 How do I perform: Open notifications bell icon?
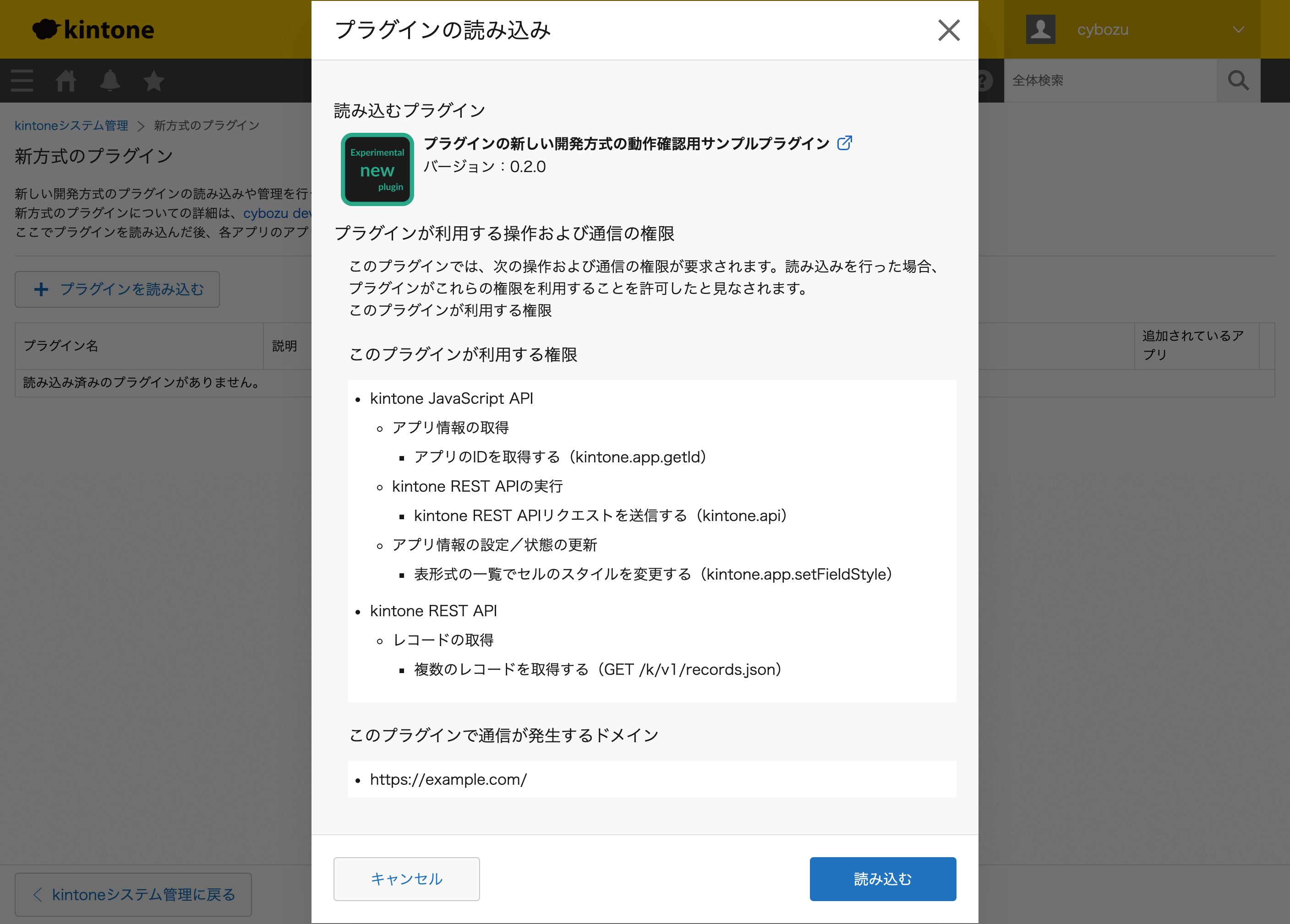[110, 81]
